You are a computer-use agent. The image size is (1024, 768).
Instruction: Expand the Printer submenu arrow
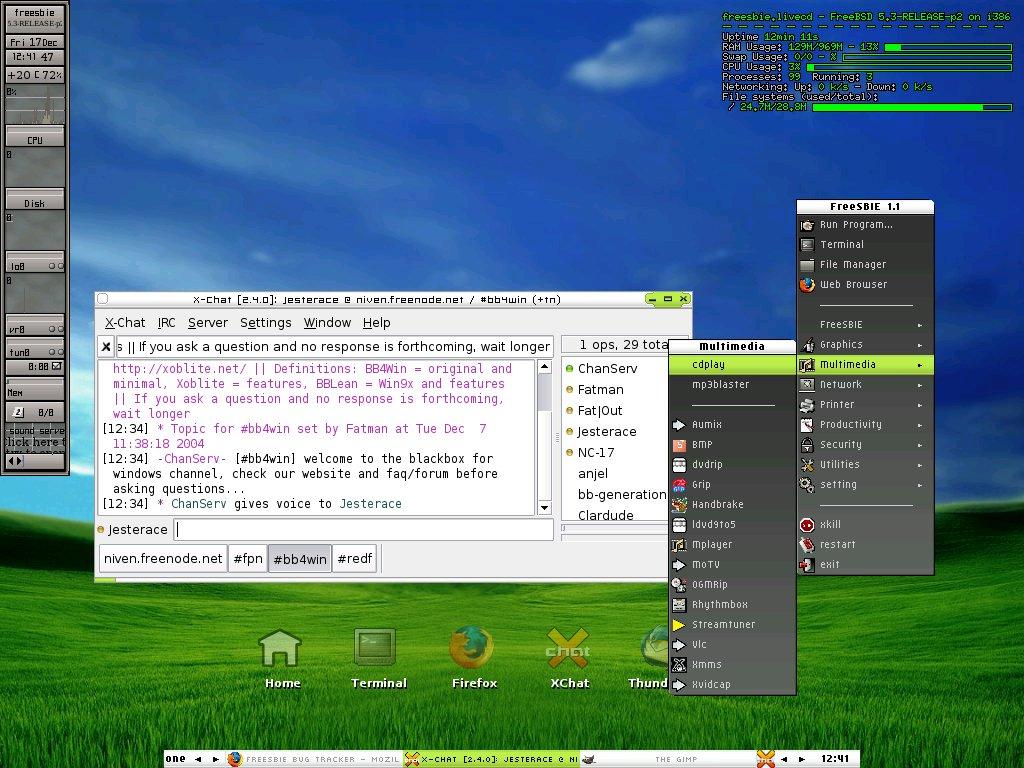pos(920,405)
